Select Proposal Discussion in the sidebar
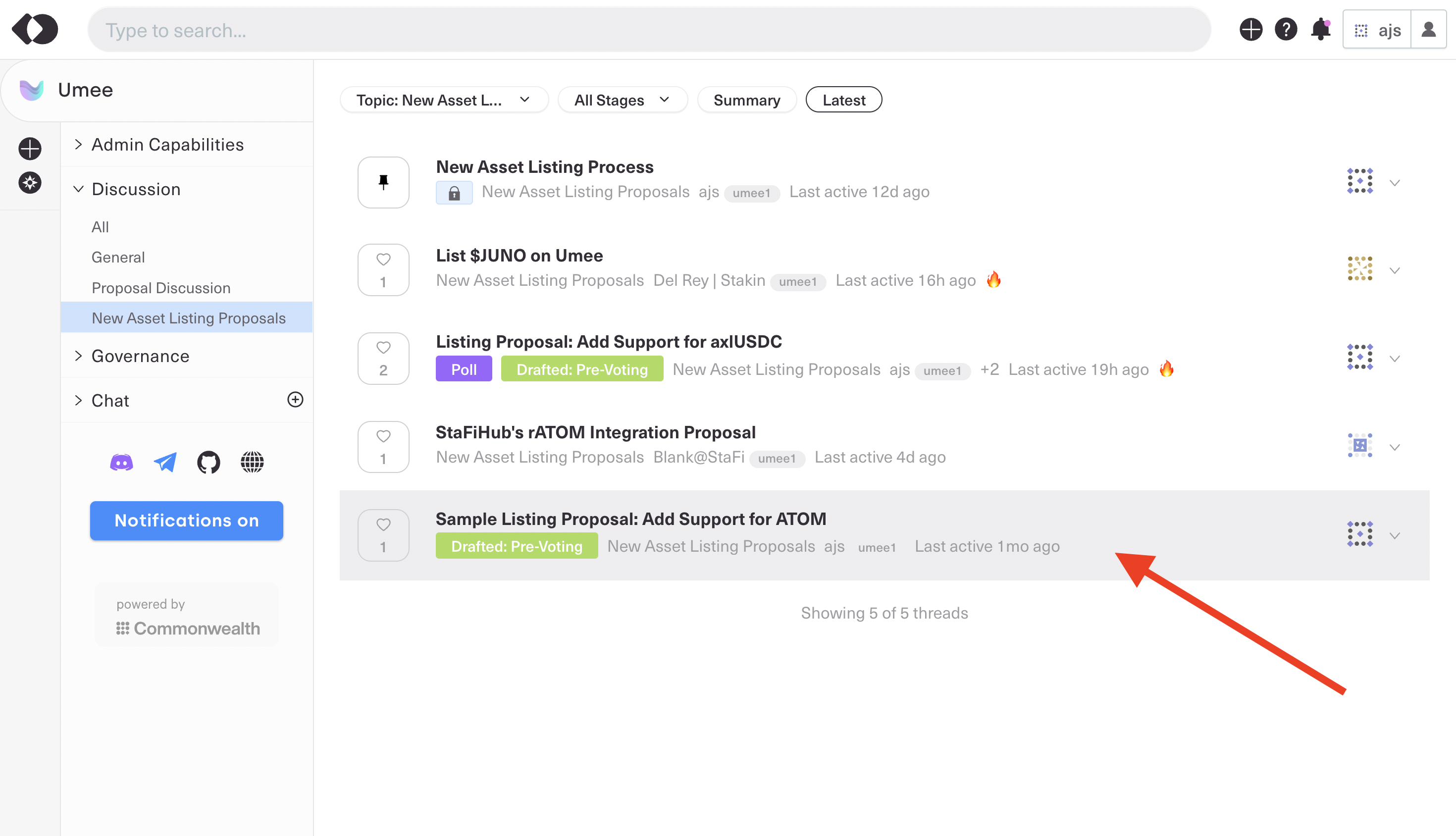This screenshot has width=1456, height=836. point(161,288)
